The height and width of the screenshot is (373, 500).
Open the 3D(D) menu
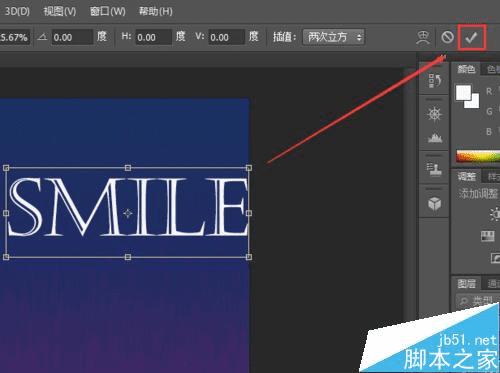click(x=17, y=11)
